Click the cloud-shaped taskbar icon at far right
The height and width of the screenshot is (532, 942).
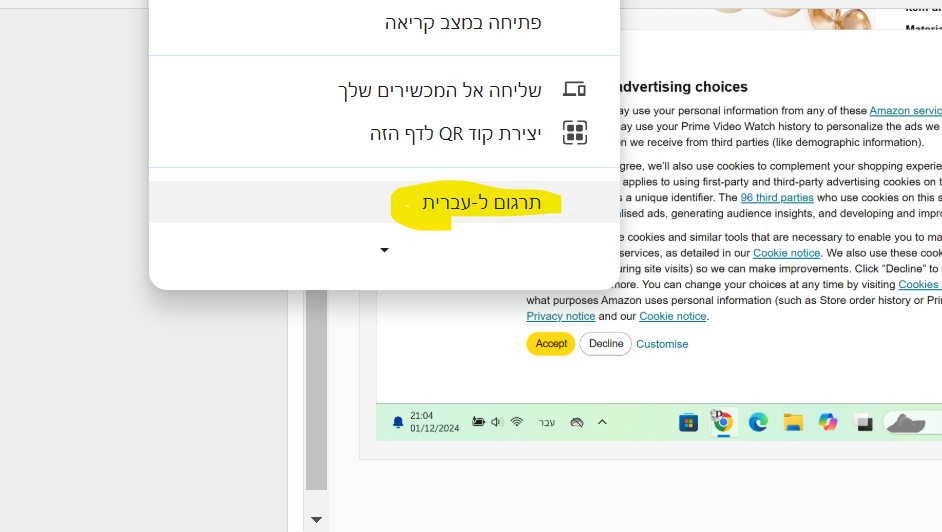click(x=907, y=423)
